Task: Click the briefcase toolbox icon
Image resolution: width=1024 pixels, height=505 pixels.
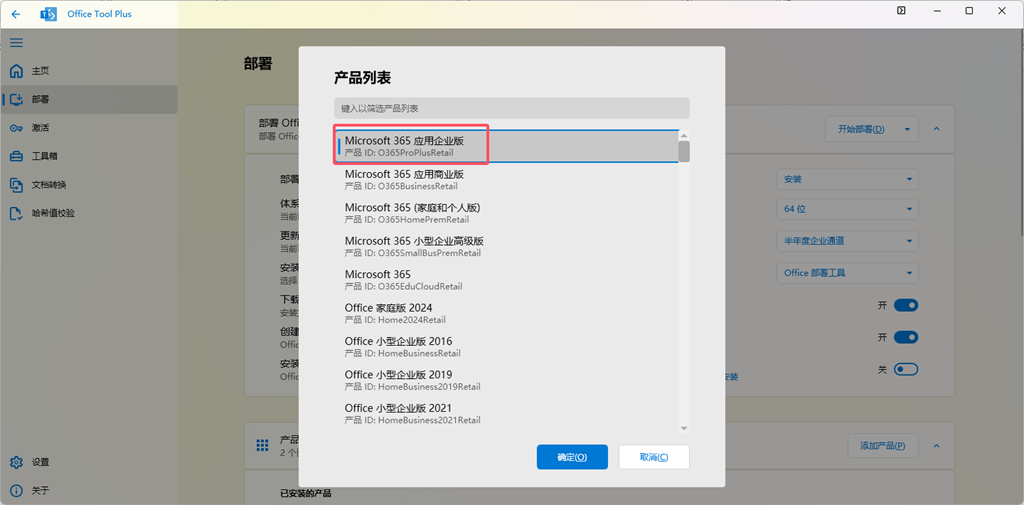Action: tap(17, 156)
